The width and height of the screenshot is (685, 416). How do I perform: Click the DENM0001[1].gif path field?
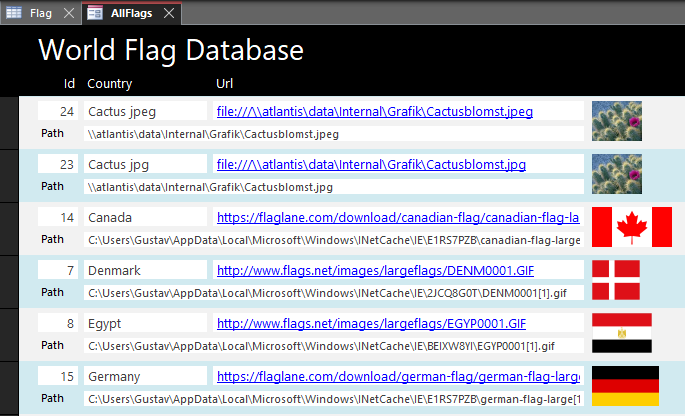tap(334, 292)
